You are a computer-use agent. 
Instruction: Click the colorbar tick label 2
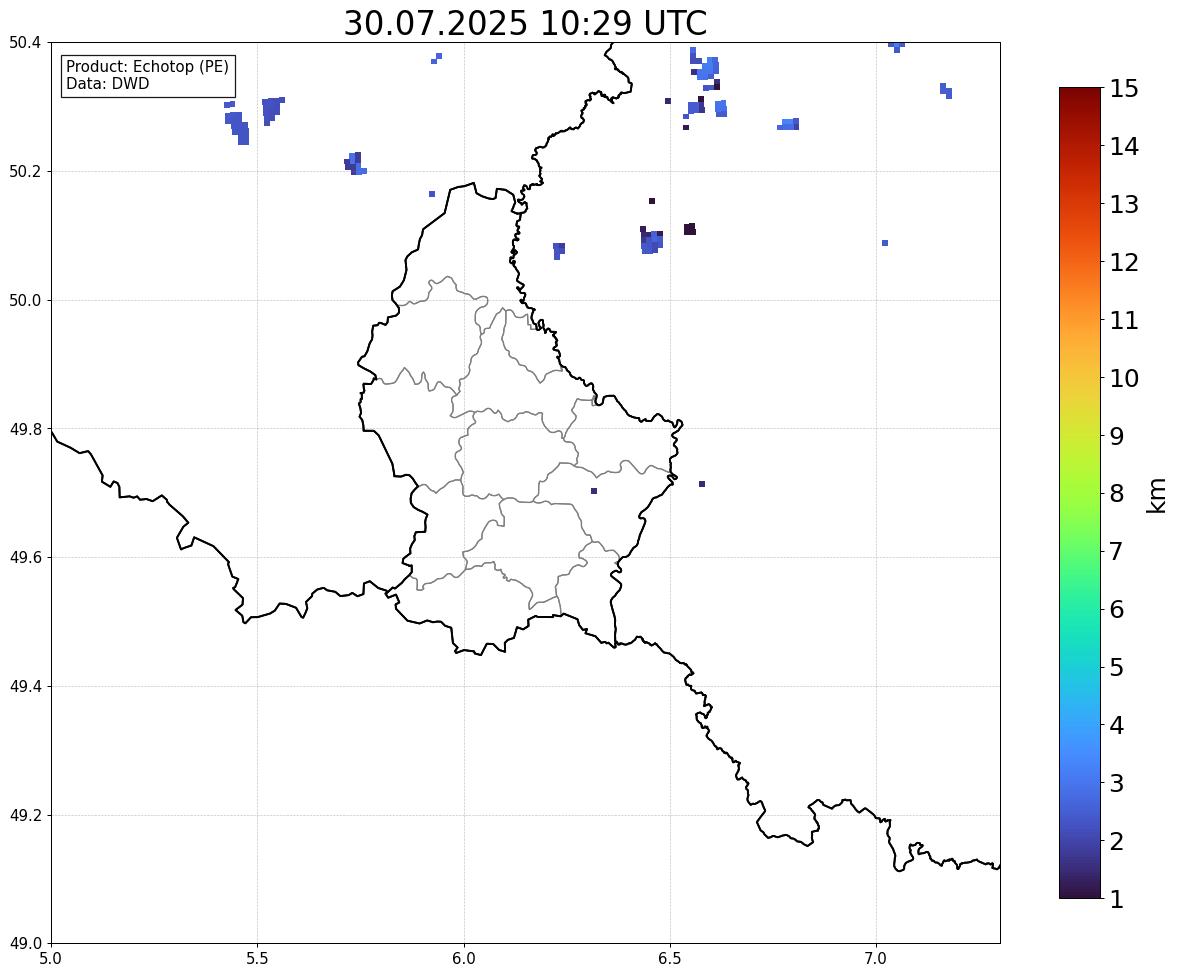(x=1117, y=841)
